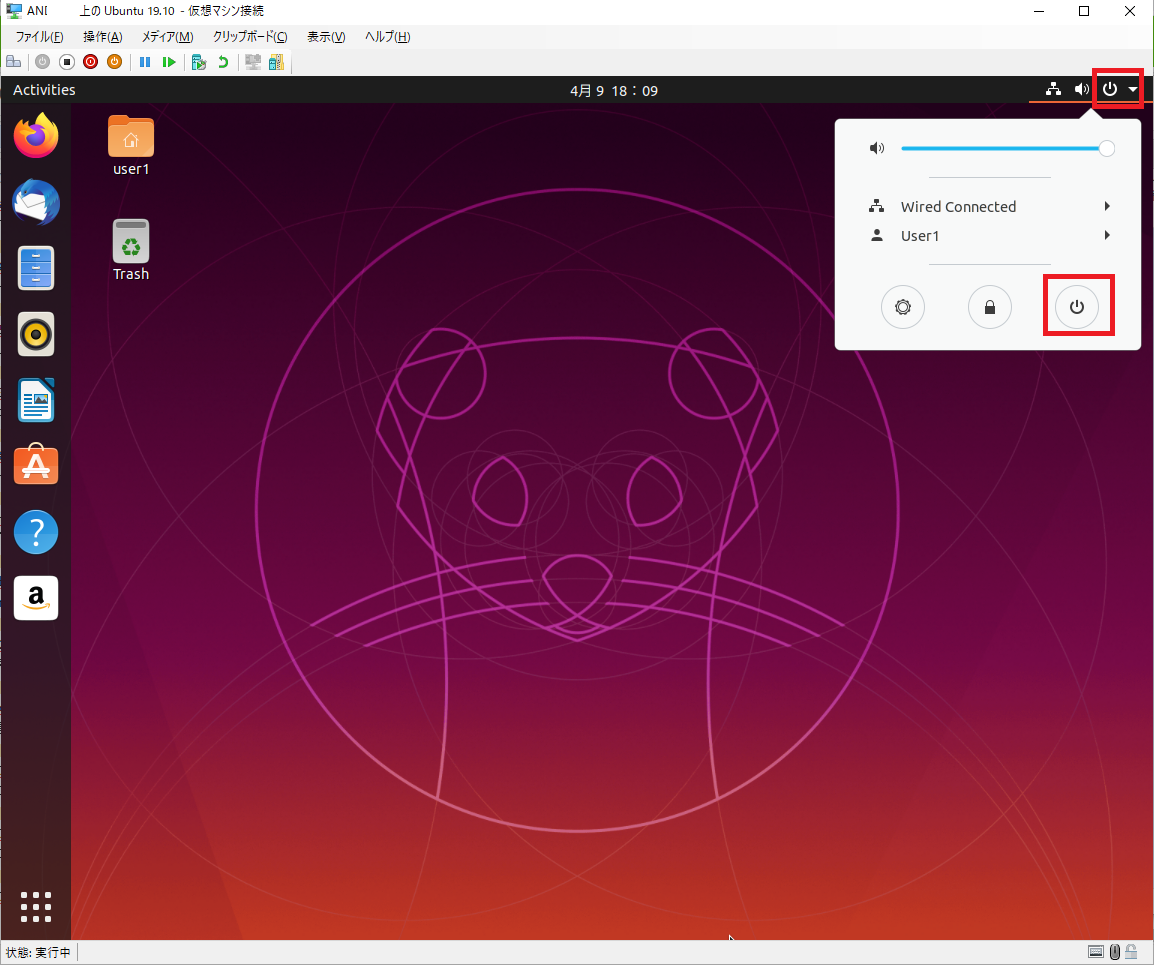Screen dimensions: 1154x965
Task: Click the mouse indicator in status bar
Action: tap(1115, 952)
